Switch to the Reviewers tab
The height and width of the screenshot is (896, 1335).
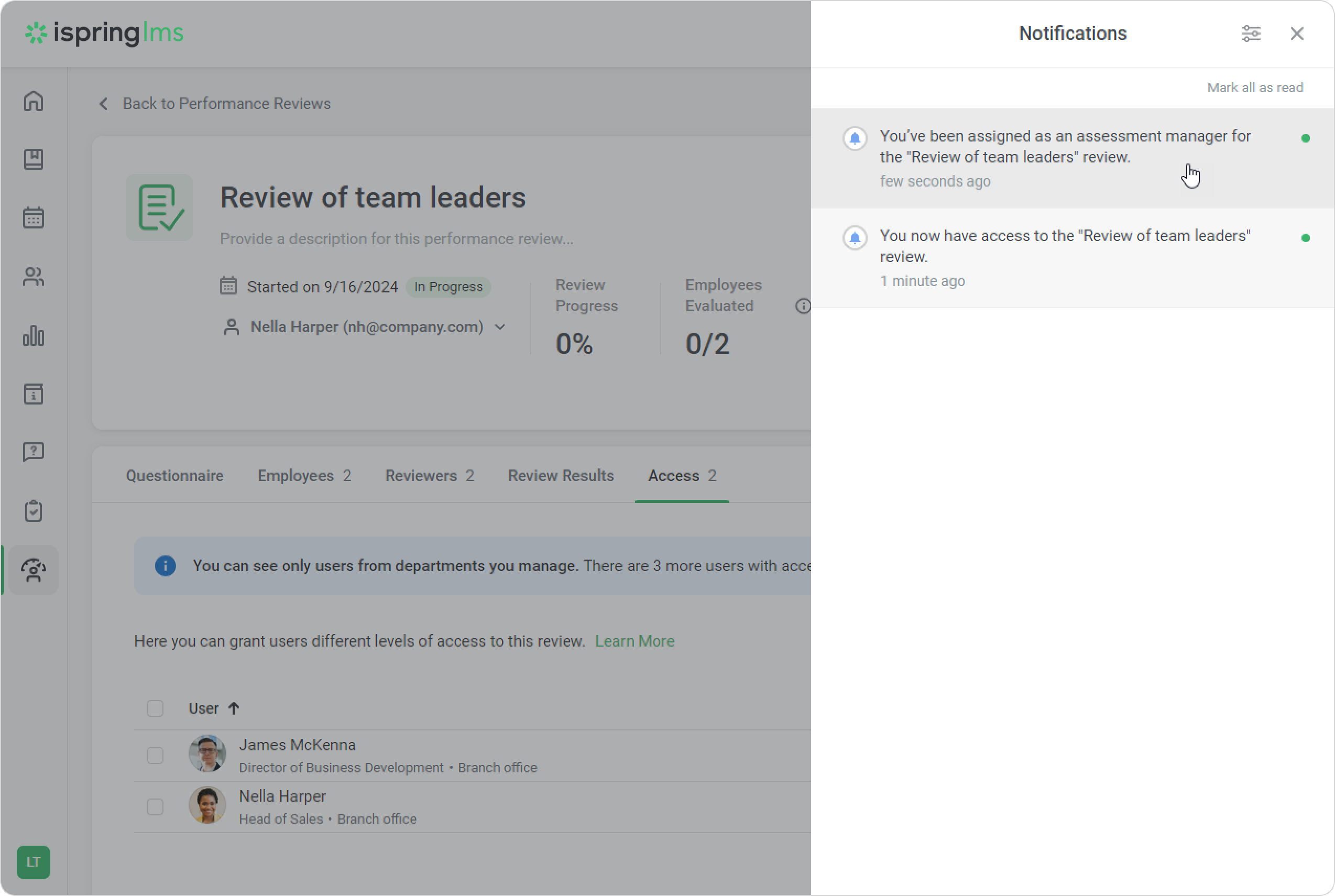(x=429, y=475)
